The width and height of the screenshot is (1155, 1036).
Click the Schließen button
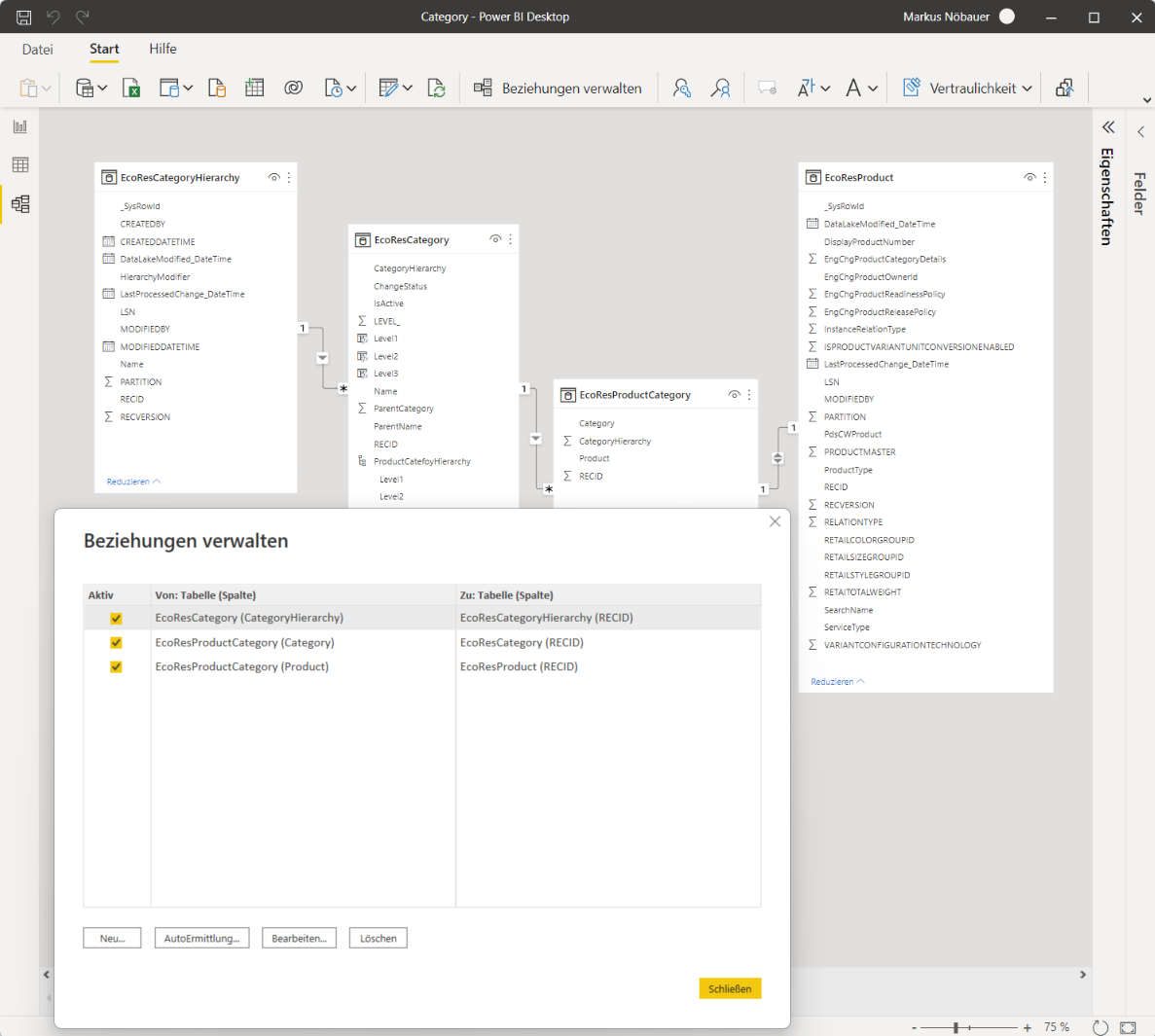coord(730,988)
